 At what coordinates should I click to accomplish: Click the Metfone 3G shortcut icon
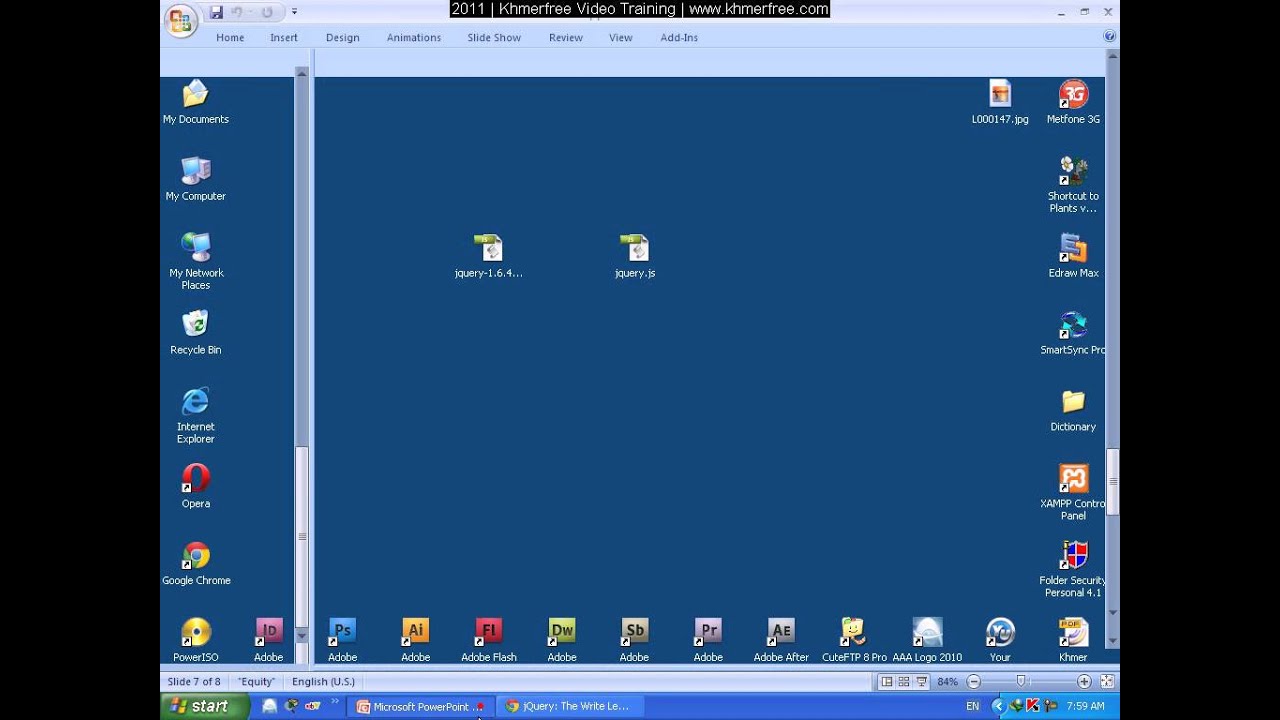point(1073,94)
